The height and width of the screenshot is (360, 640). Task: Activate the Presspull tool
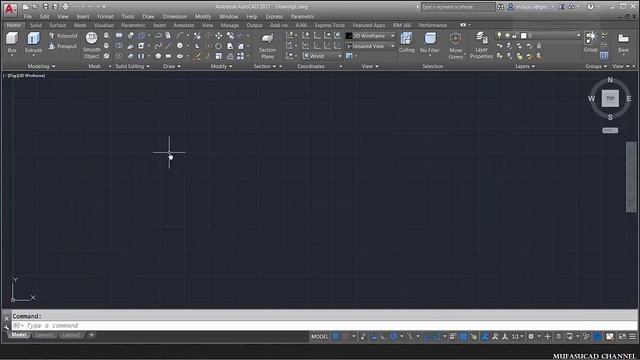pos(63,46)
